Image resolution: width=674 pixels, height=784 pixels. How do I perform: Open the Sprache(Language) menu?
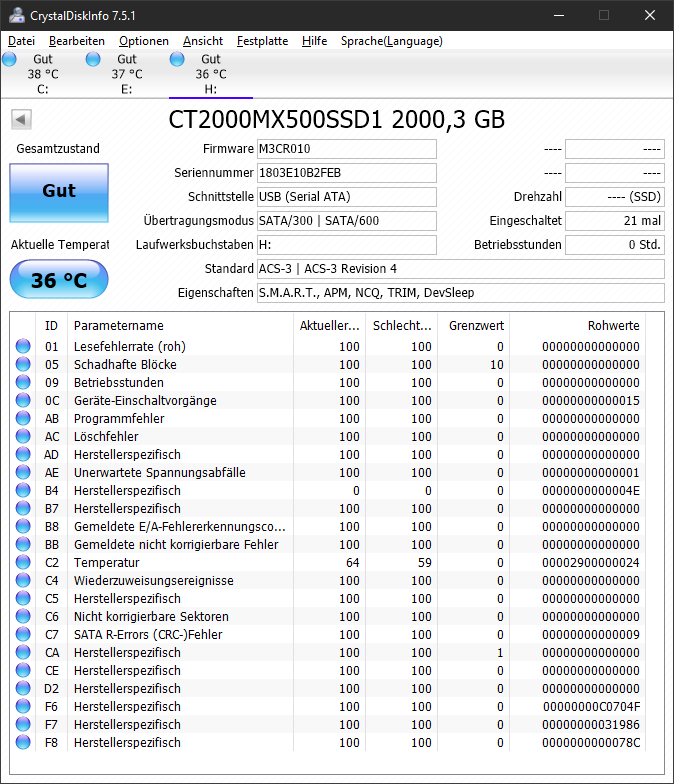(392, 41)
